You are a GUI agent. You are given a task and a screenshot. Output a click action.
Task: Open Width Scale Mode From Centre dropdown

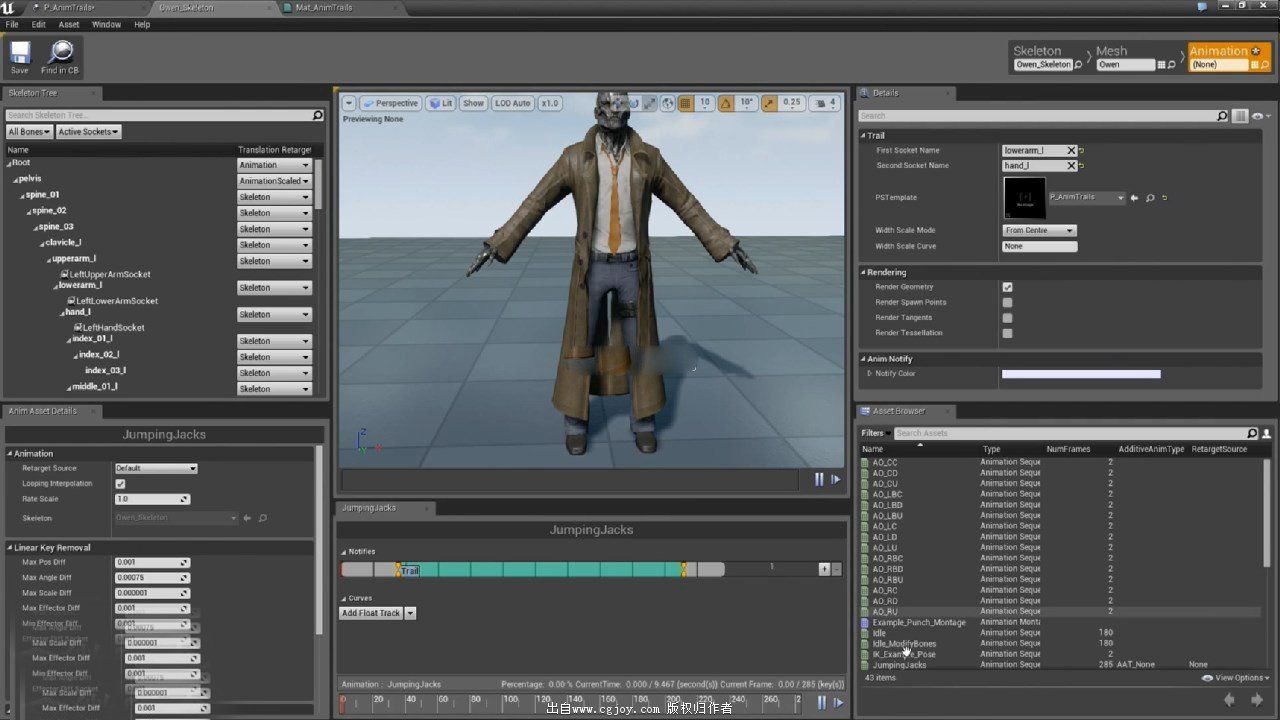point(1039,230)
